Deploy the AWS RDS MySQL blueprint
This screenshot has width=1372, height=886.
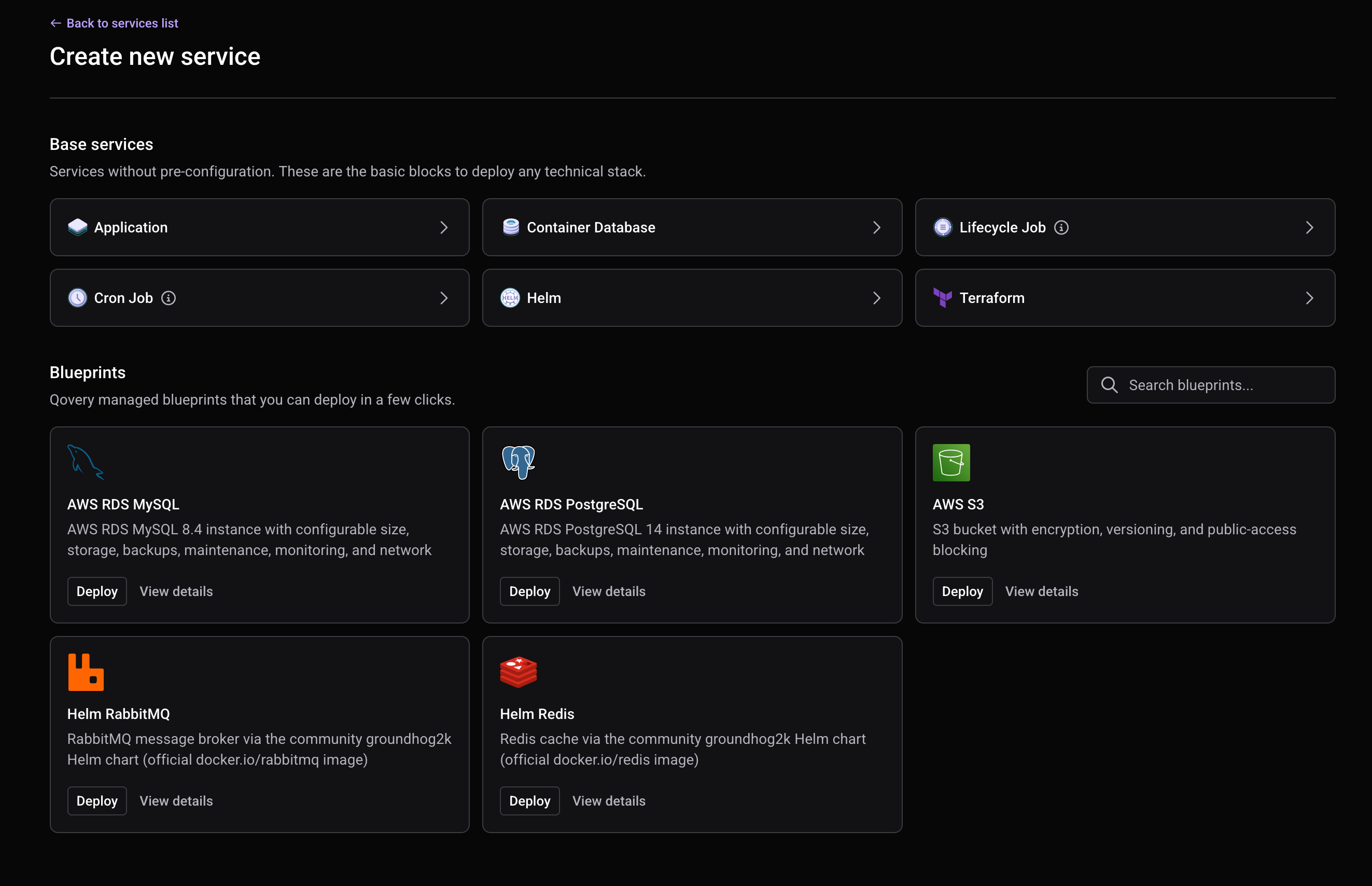click(x=97, y=591)
